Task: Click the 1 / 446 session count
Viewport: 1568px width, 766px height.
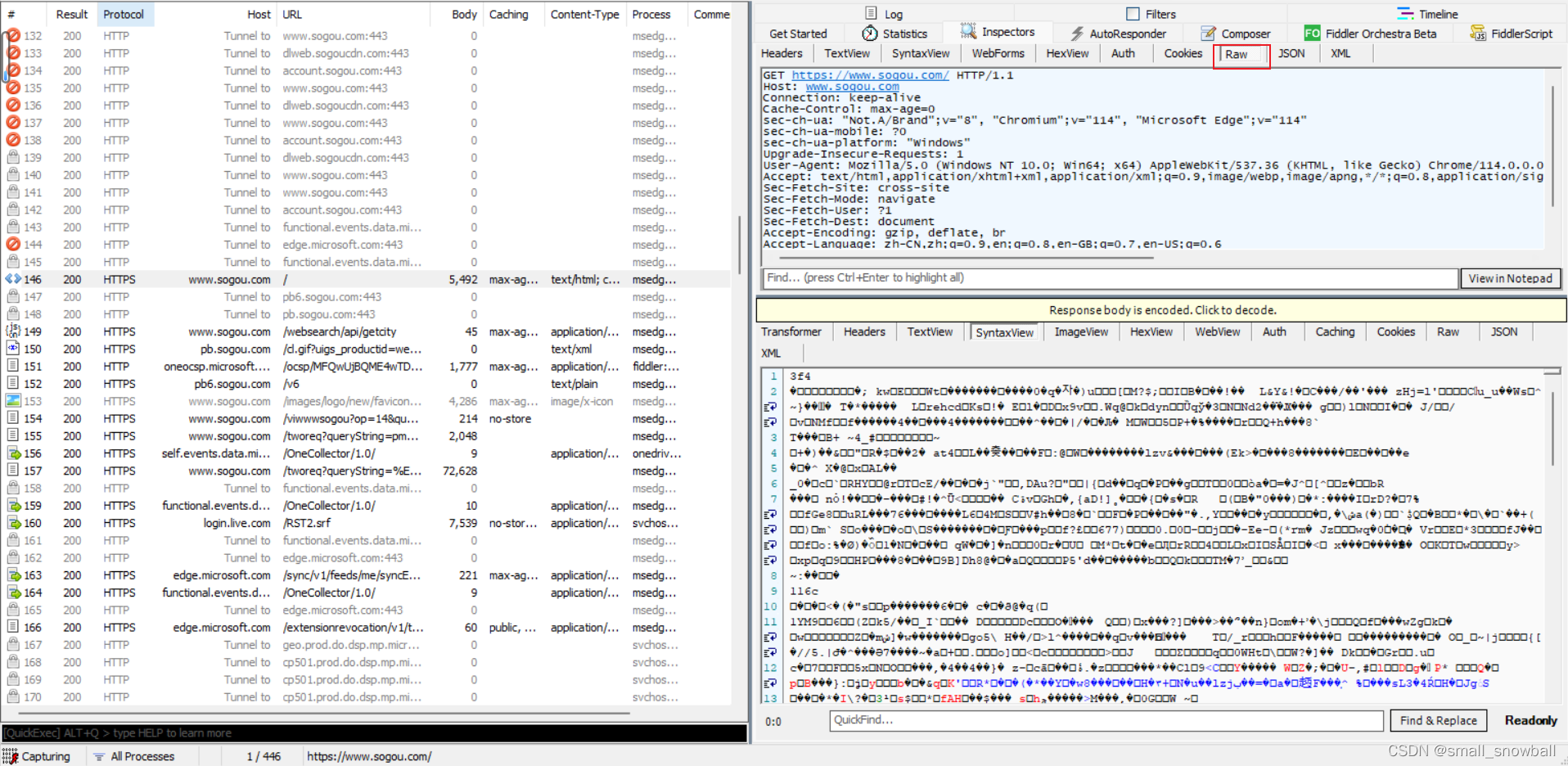Action: click(264, 757)
